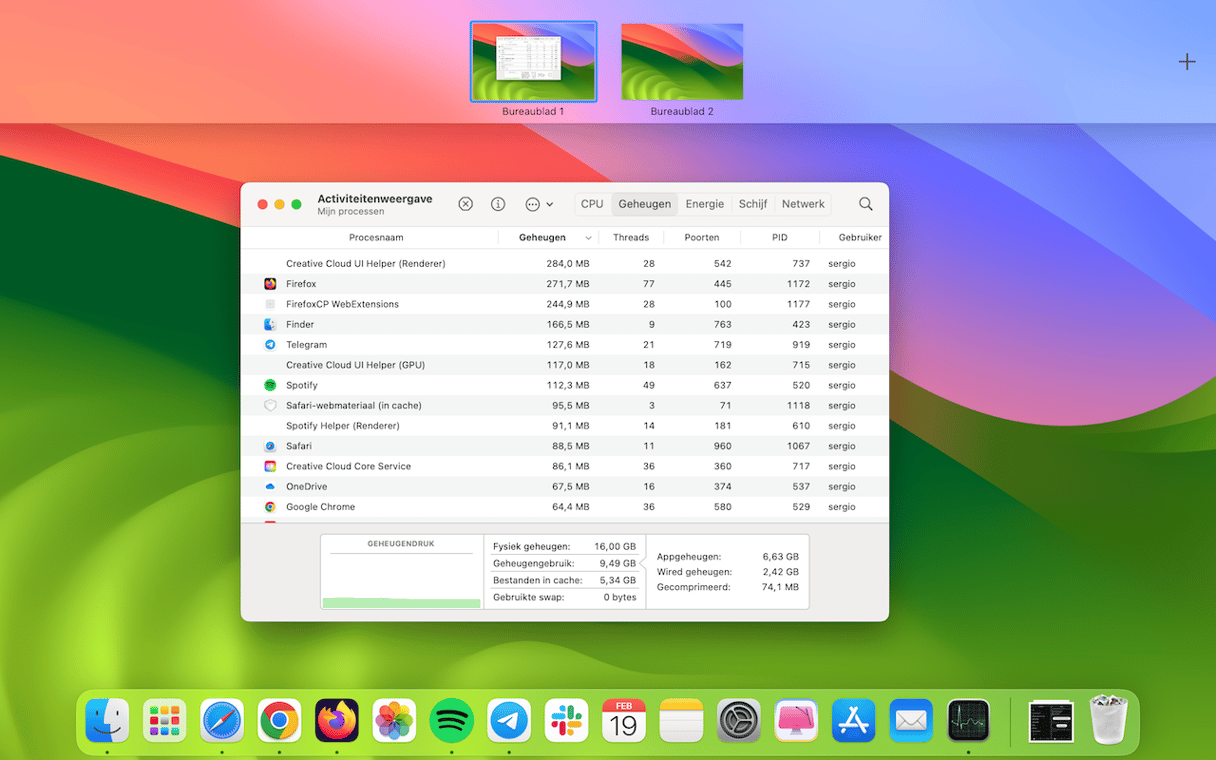Image resolution: width=1216 pixels, height=760 pixels.
Task: Open Spotify from the Dock
Action: [451, 720]
